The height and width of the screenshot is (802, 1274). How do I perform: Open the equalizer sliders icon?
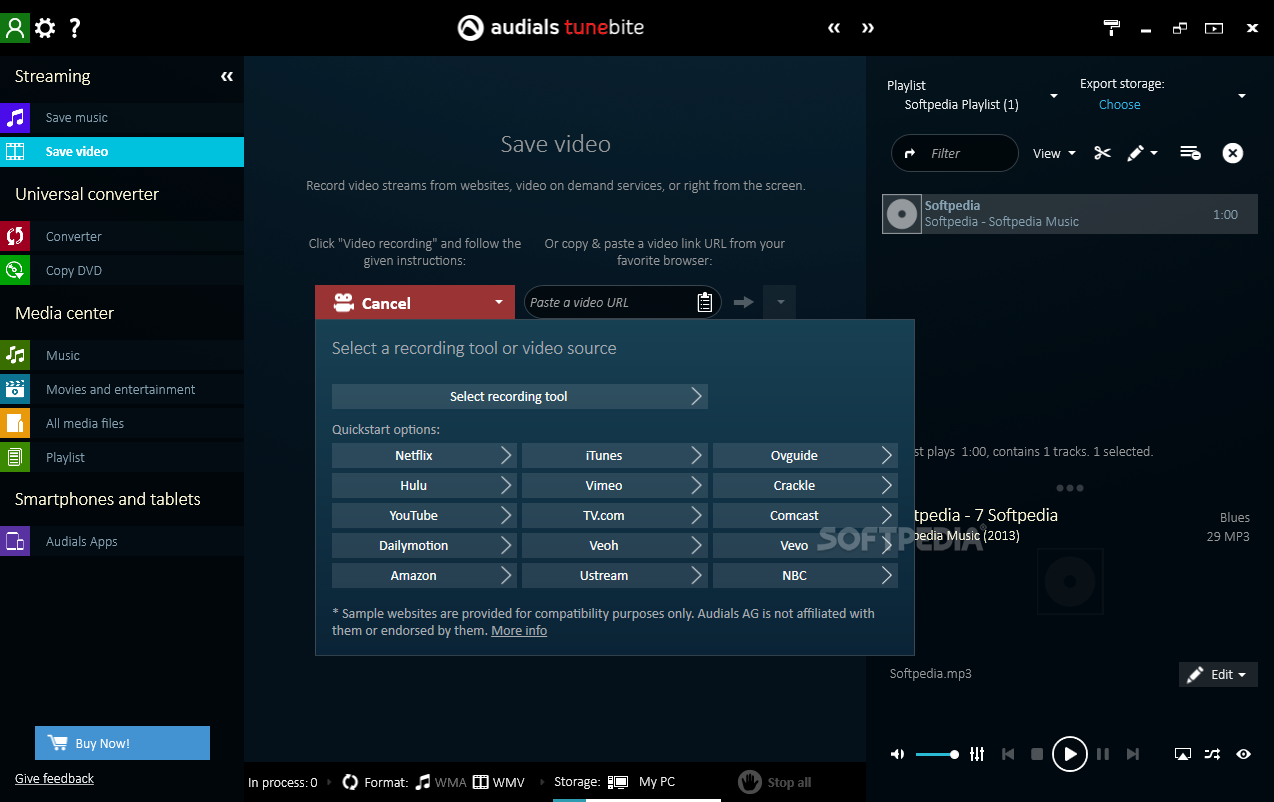(977, 754)
